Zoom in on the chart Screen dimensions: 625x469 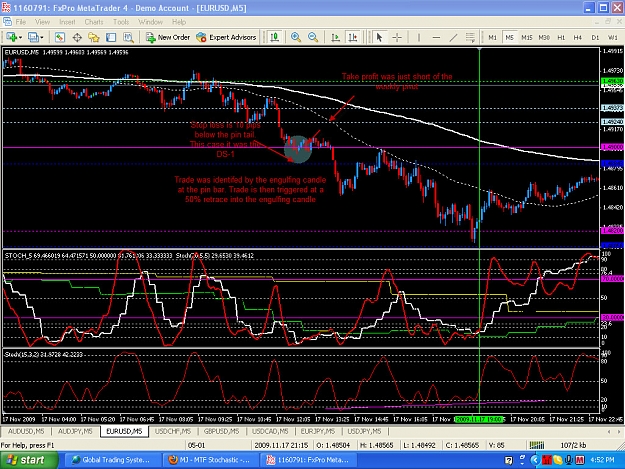(296, 37)
